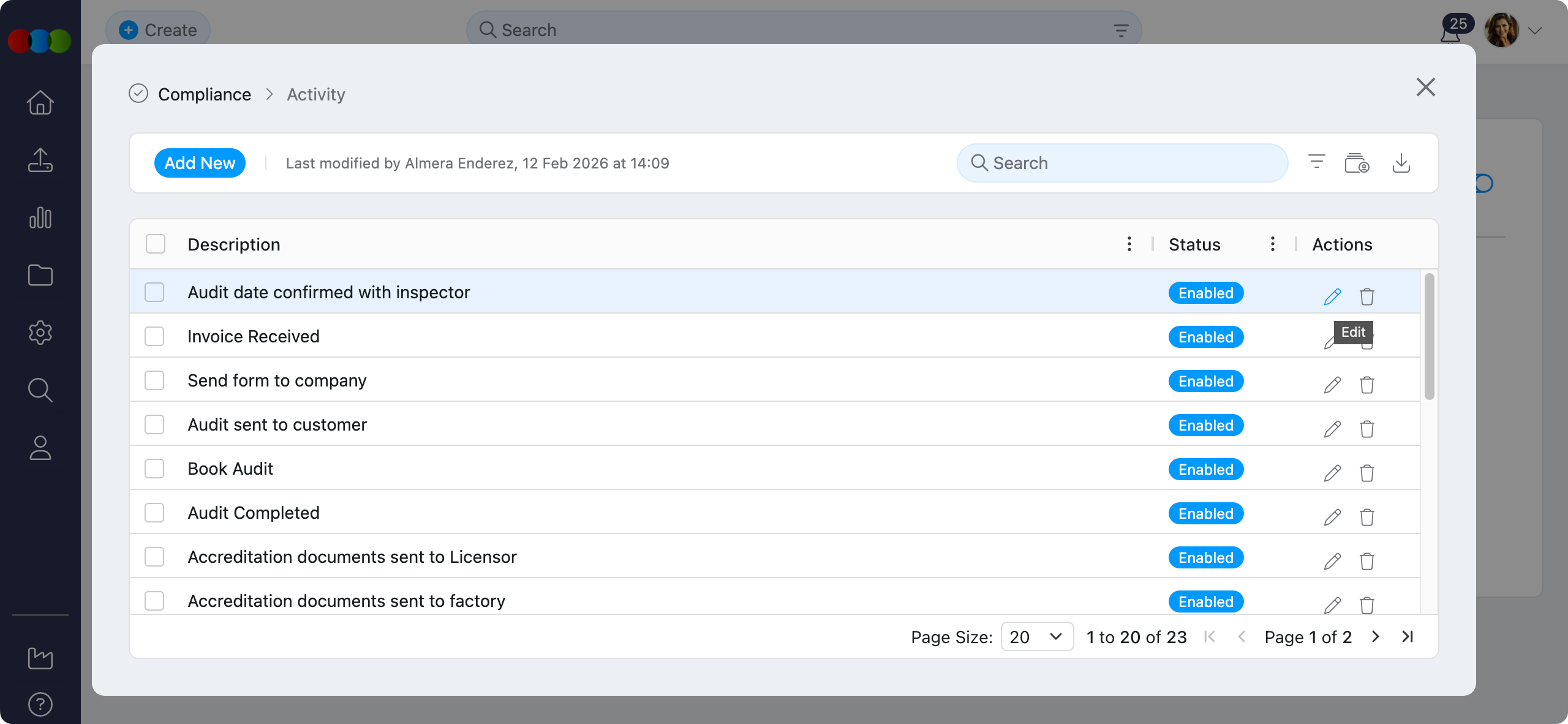Go to the next page arrow
The height and width of the screenshot is (724, 1568).
[x=1376, y=637]
